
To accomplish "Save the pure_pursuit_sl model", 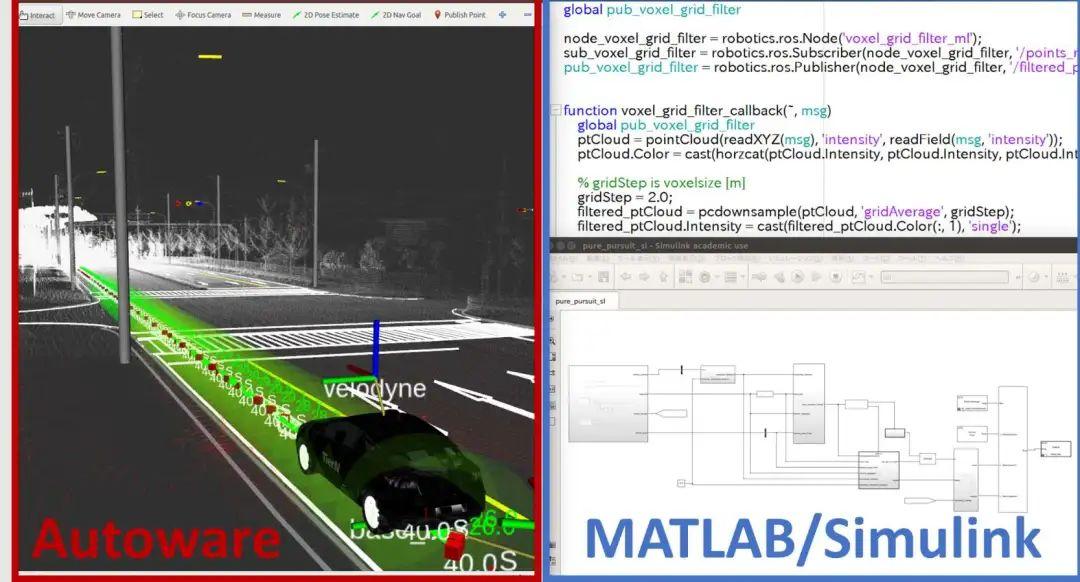I will click(604, 278).
